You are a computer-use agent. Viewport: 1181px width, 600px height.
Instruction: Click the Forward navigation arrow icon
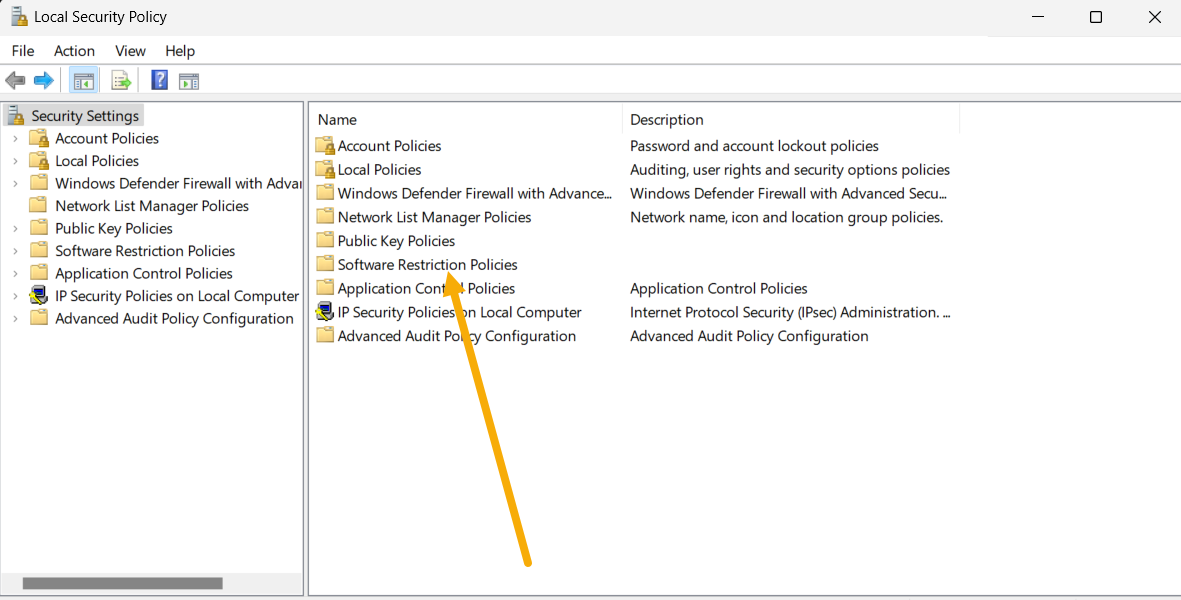click(x=44, y=80)
